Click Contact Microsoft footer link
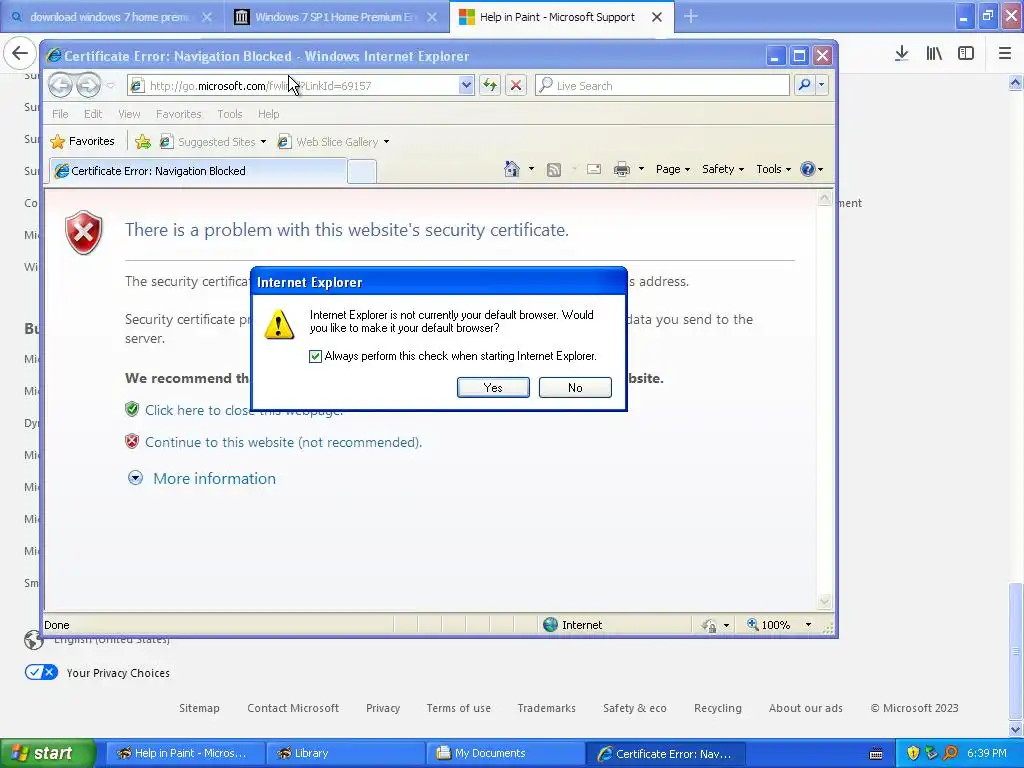Image resolution: width=1024 pixels, height=768 pixels. point(293,708)
